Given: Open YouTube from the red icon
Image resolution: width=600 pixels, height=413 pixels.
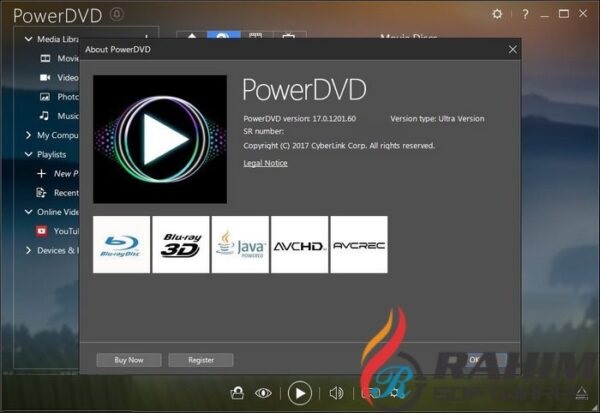Looking at the screenshot, I should click(41, 231).
